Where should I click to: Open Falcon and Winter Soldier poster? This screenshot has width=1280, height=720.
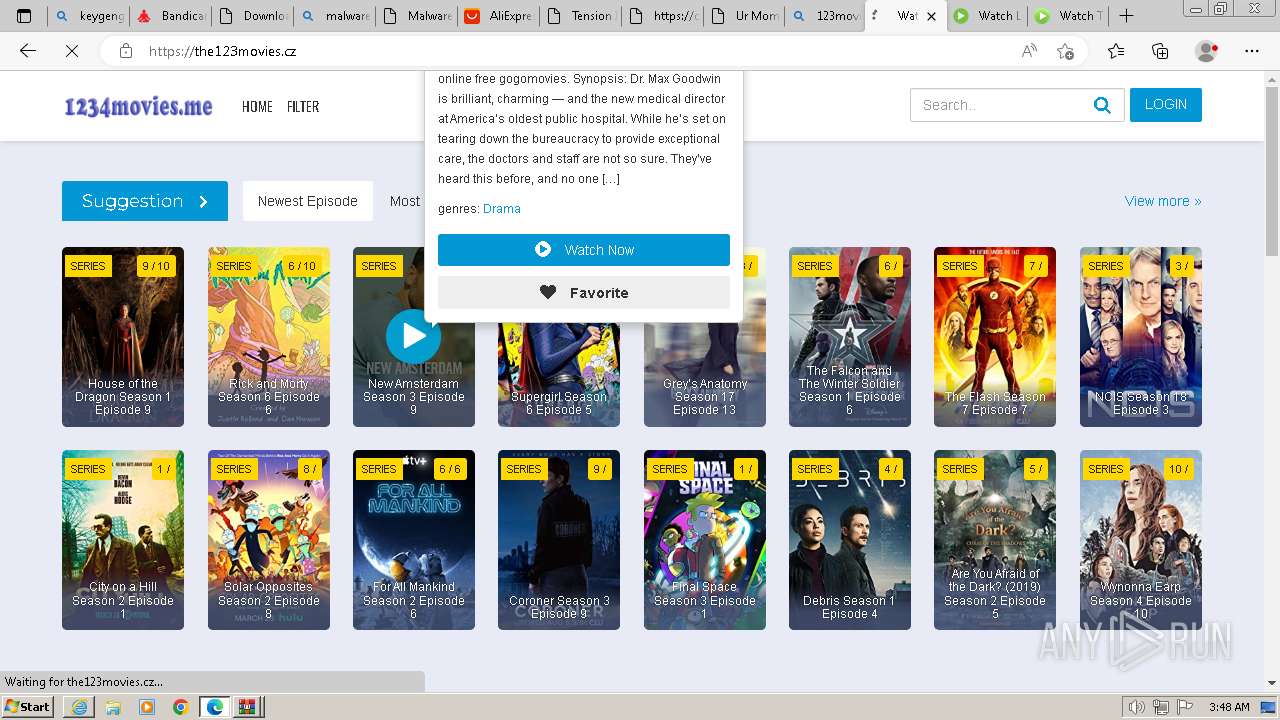[850, 337]
